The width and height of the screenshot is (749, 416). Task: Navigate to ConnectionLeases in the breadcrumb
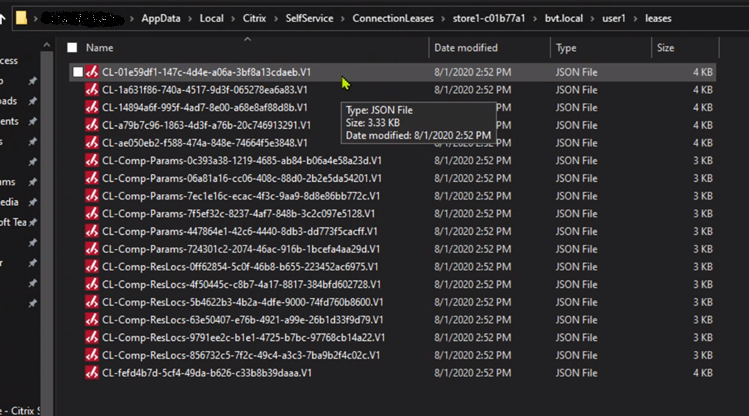pyautogui.click(x=393, y=18)
